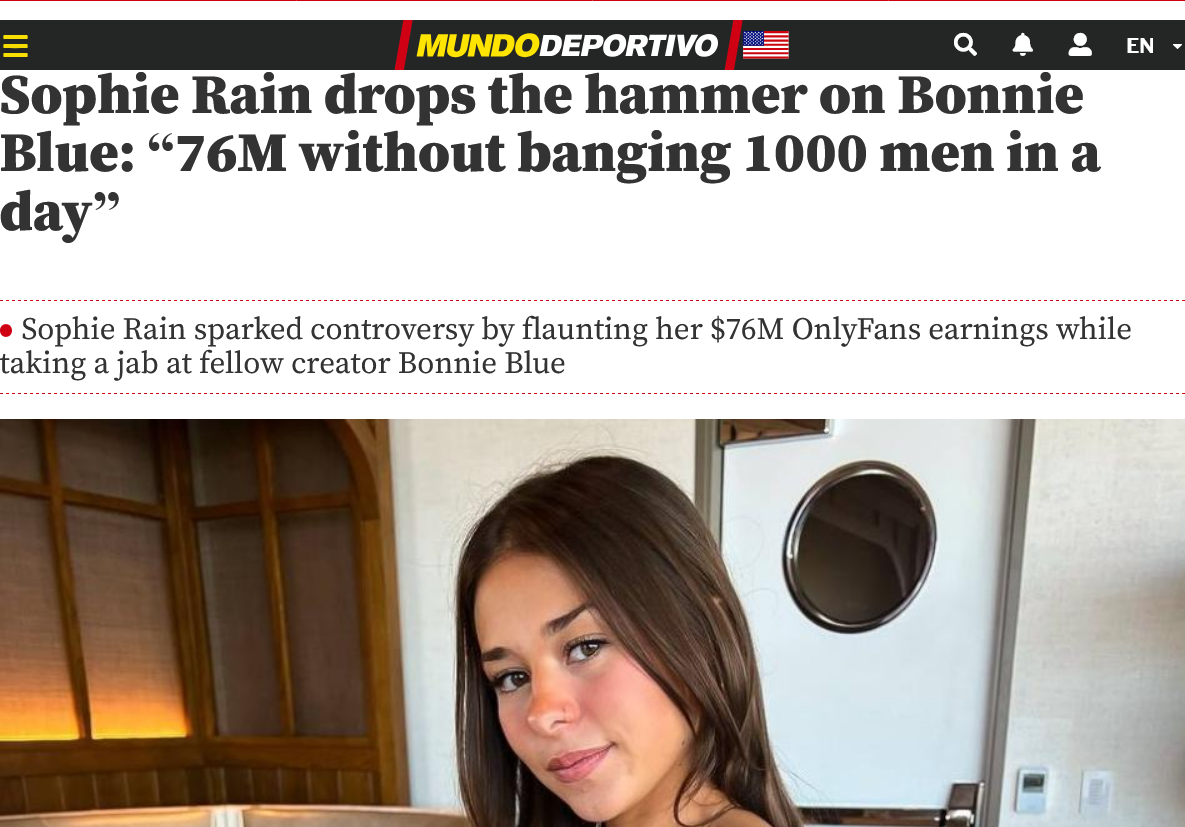1185x827 pixels.
Task: Click the article summary paragraph
Action: tap(565, 346)
